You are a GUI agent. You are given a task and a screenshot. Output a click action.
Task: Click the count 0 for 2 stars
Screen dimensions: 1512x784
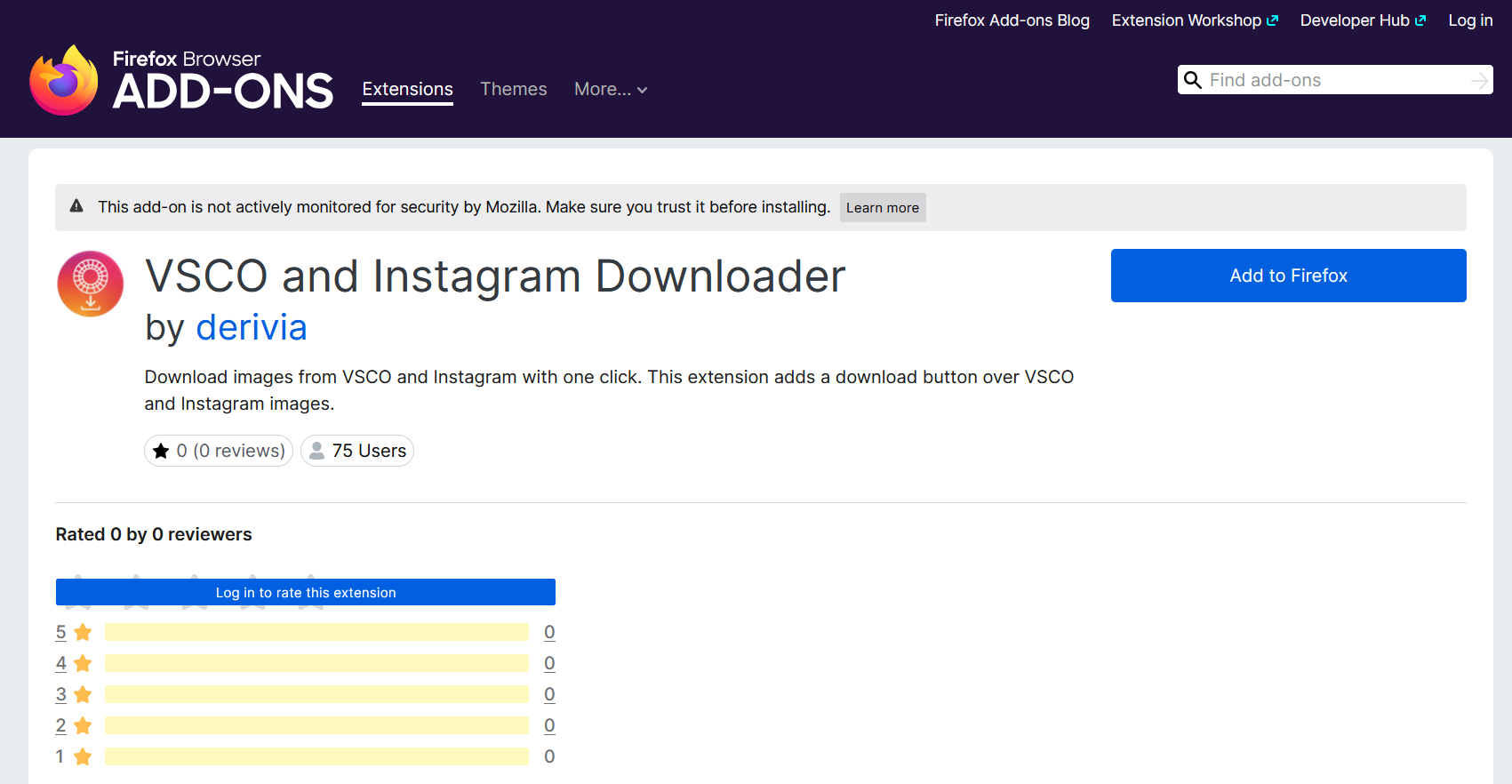tap(549, 725)
